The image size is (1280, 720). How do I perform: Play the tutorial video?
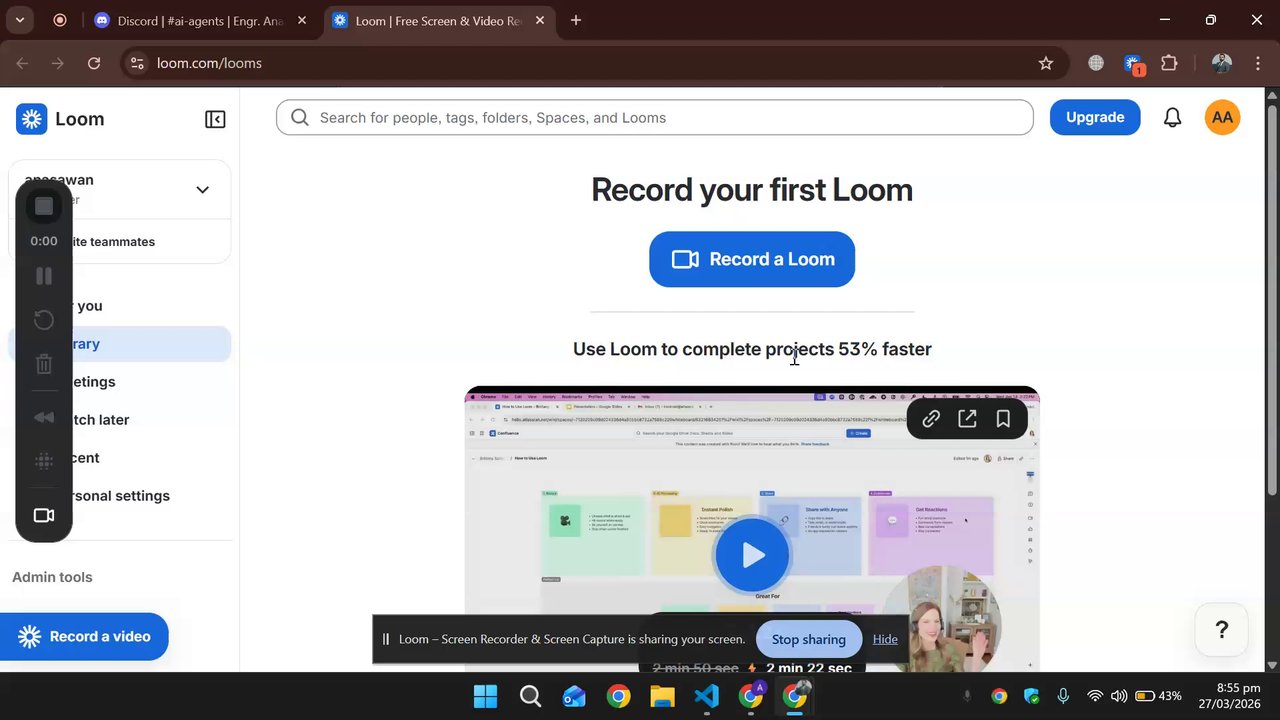tap(752, 555)
